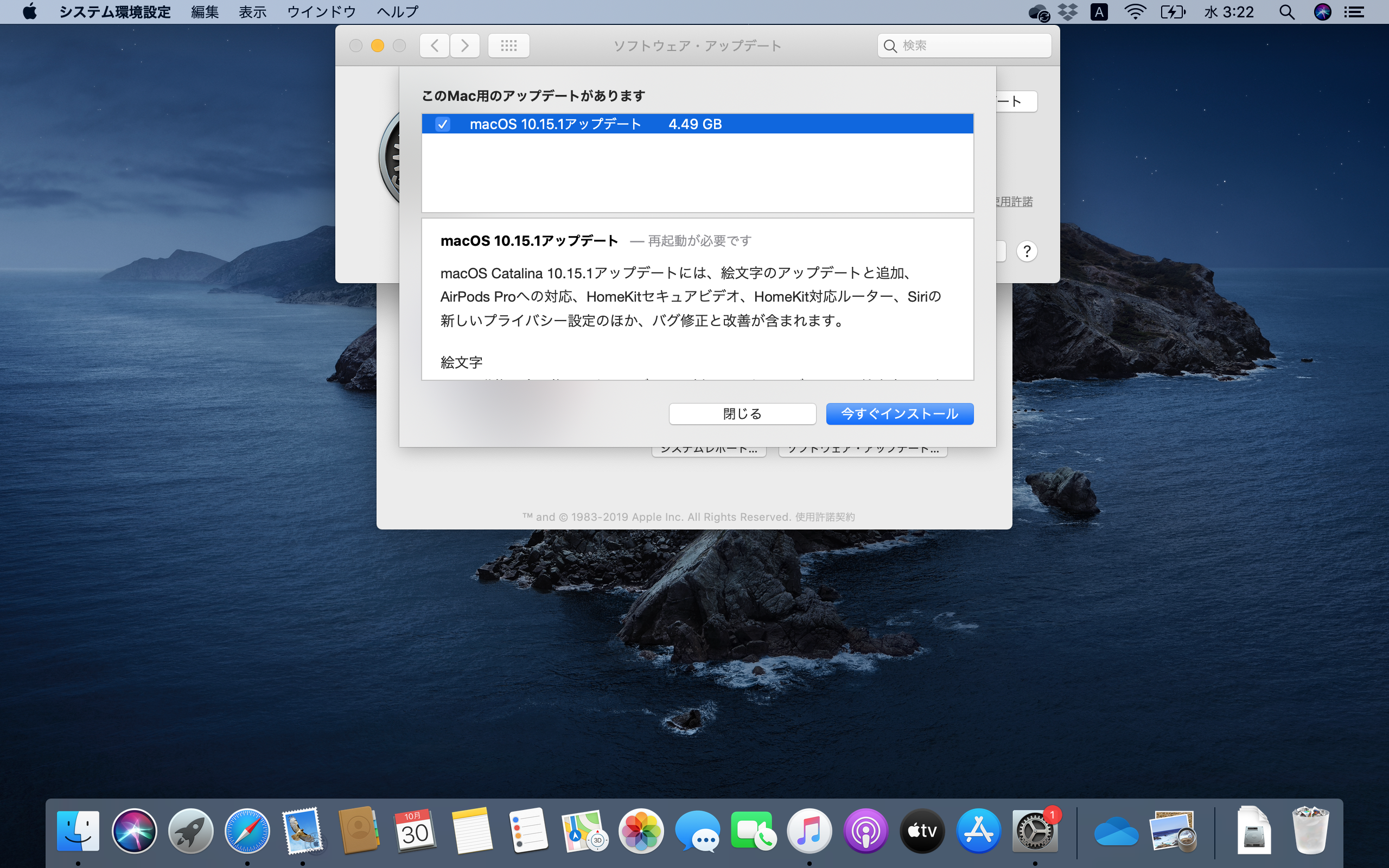Click the Show All preferences grid icon
Viewport: 1389px width, 868px height.
(x=508, y=46)
